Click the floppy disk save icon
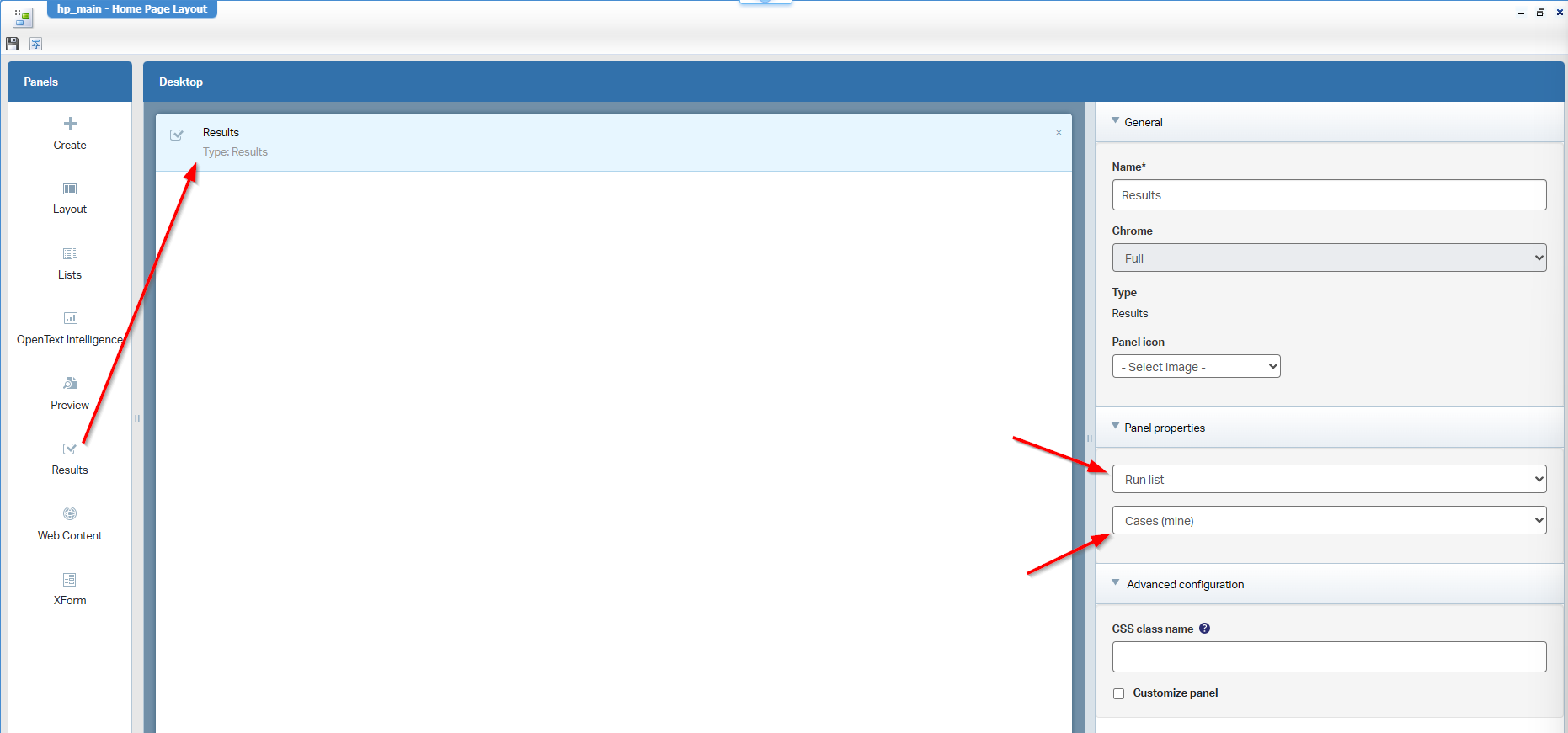This screenshot has height=733, width=1568. pos(12,44)
